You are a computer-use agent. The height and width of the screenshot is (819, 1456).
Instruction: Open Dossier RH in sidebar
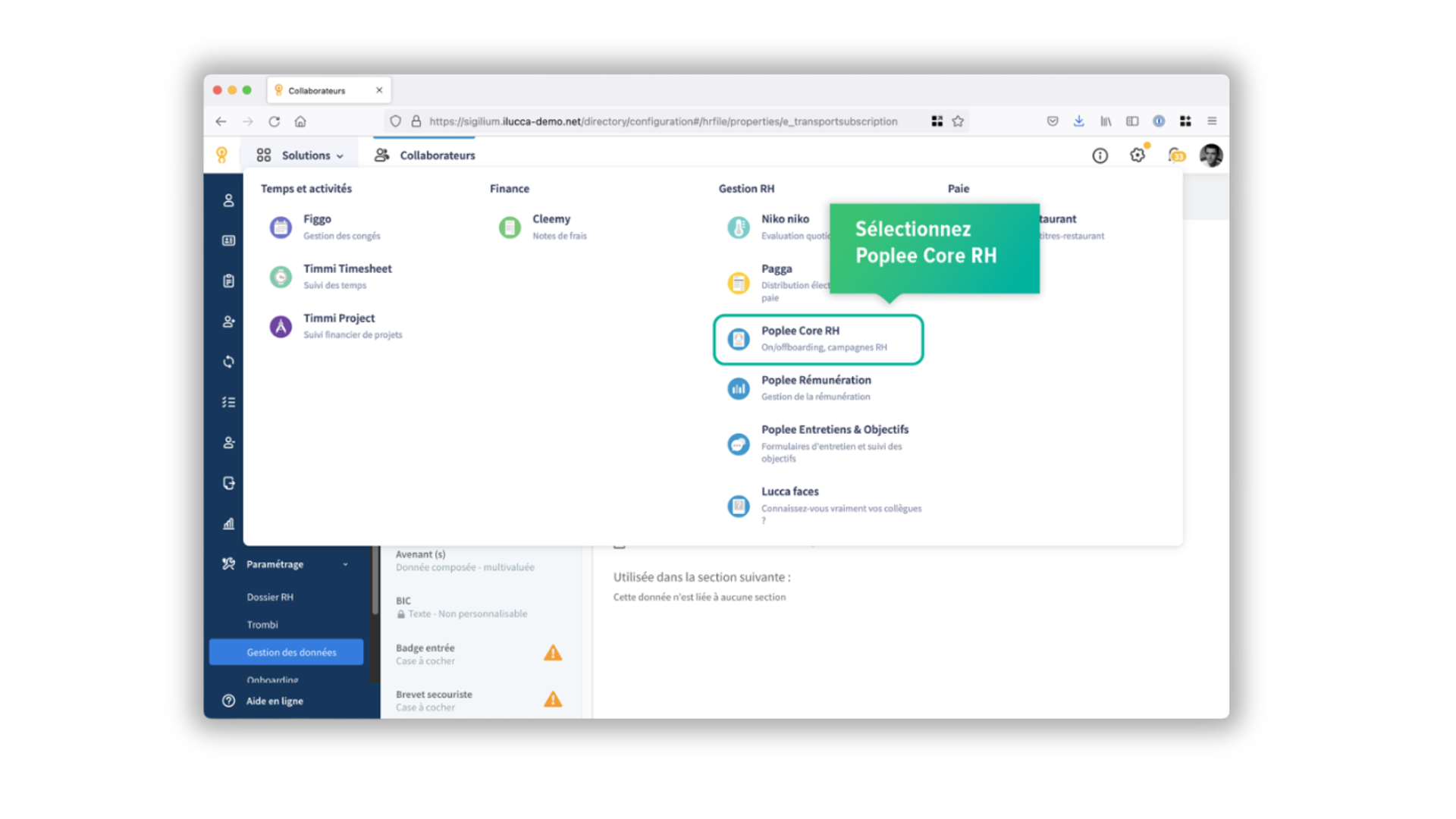click(x=270, y=597)
